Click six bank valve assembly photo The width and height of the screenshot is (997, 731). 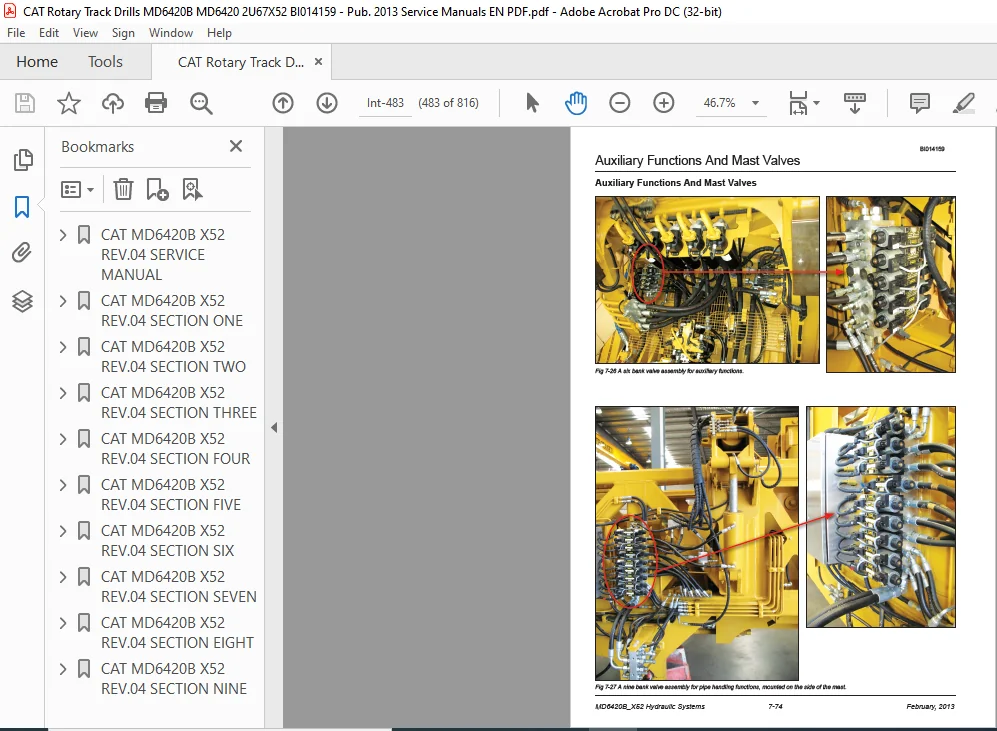pyautogui.click(x=707, y=280)
